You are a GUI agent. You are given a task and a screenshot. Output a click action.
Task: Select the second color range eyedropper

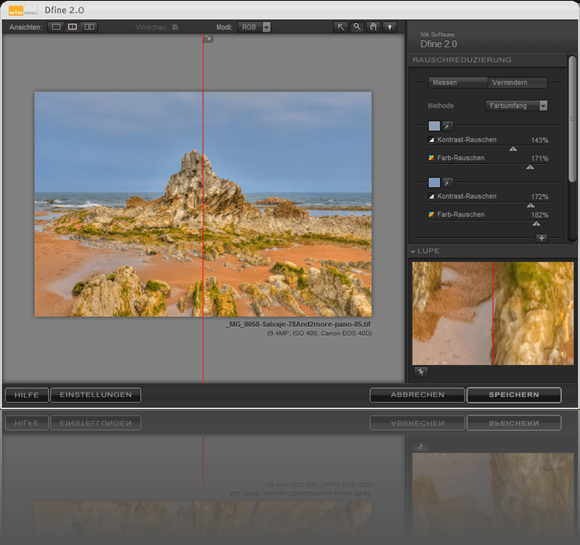click(448, 182)
